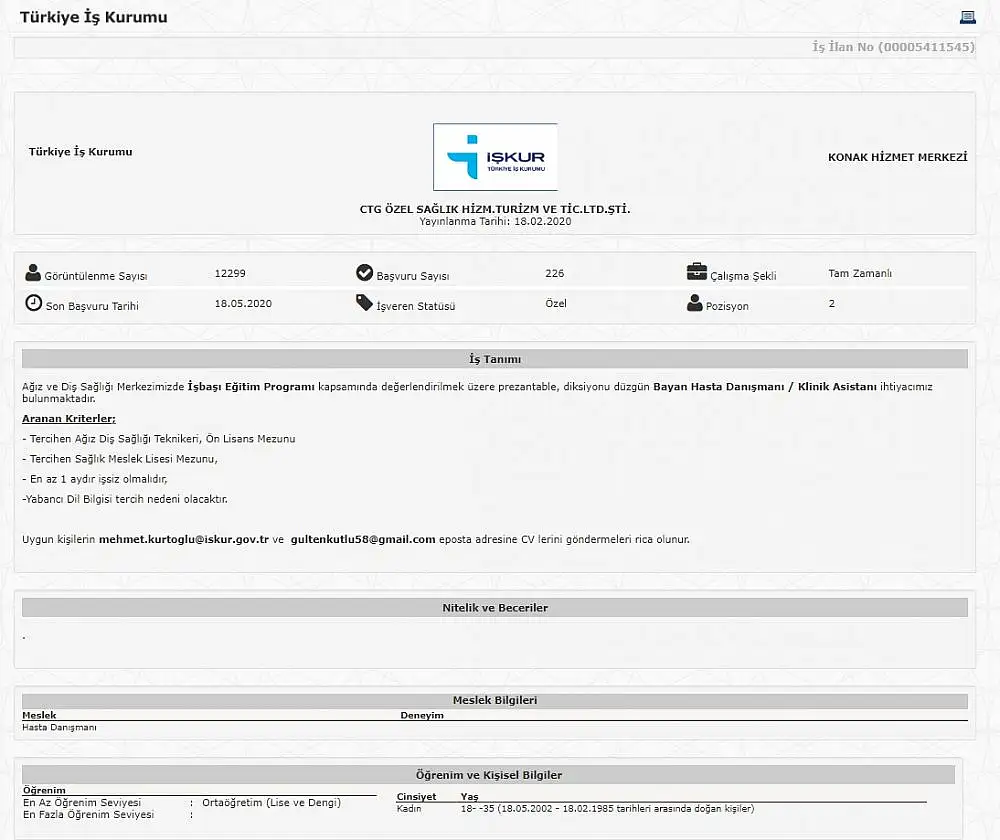Click the Nitelik ve Beceriler section header
Screen dimensions: 1000x840
[495, 608]
